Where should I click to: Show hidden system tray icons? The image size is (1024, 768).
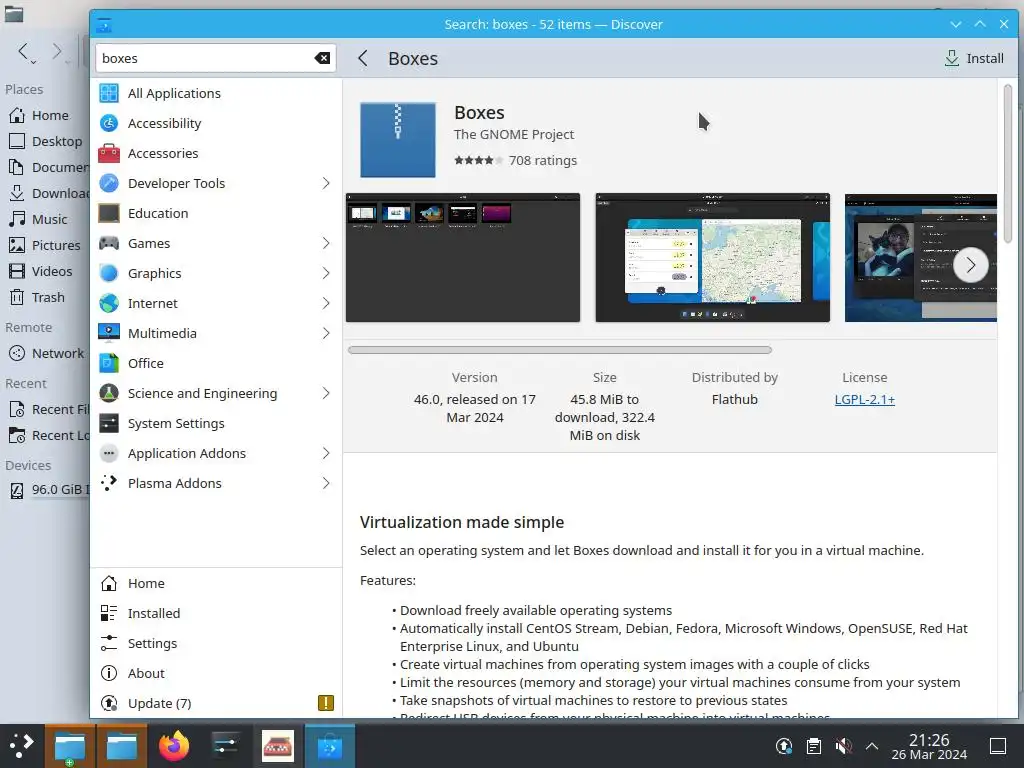[871, 746]
